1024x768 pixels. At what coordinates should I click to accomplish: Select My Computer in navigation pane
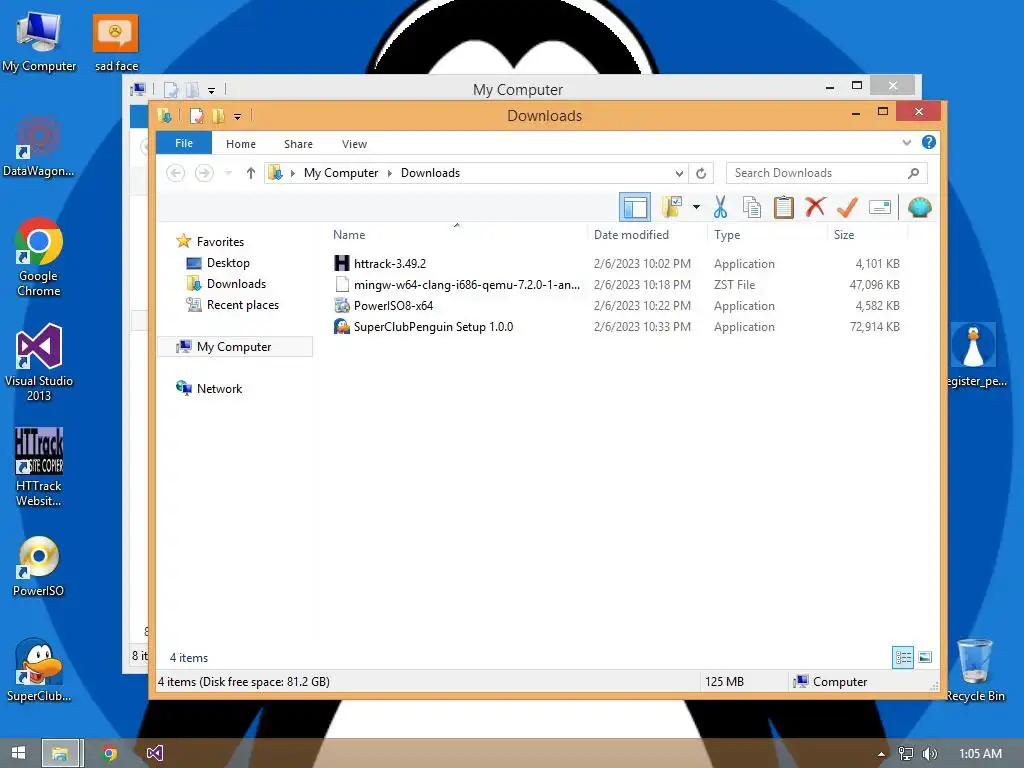pyautogui.click(x=234, y=347)
